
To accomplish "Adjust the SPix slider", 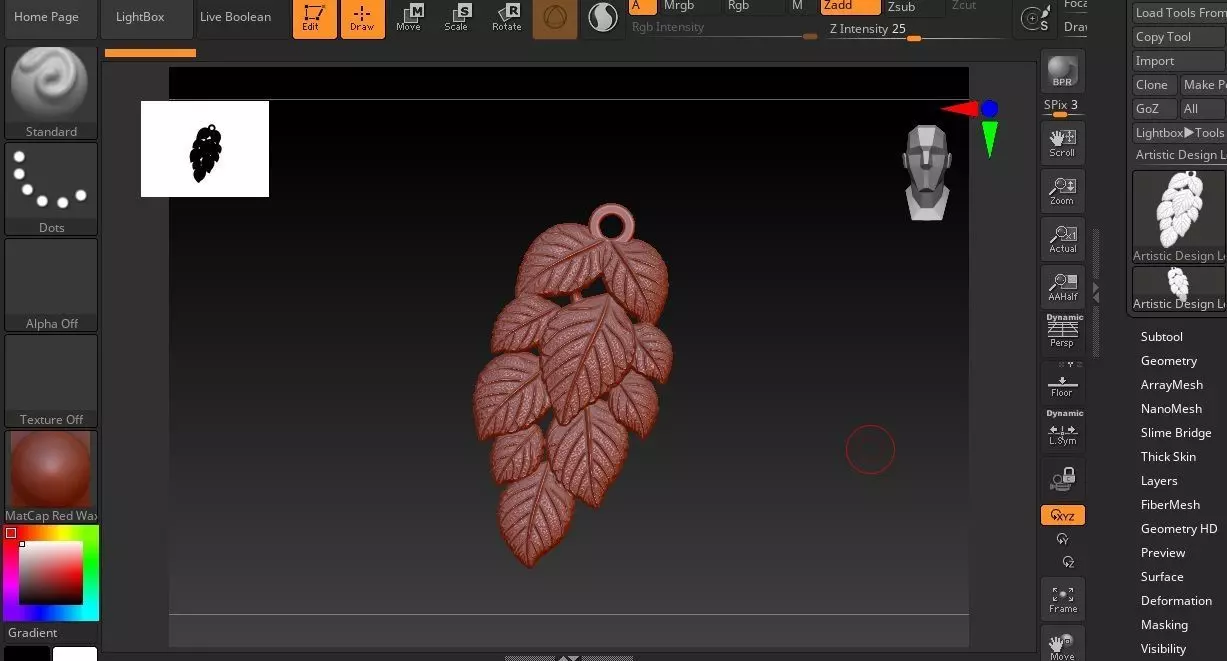I will (x=1062, y=108).
